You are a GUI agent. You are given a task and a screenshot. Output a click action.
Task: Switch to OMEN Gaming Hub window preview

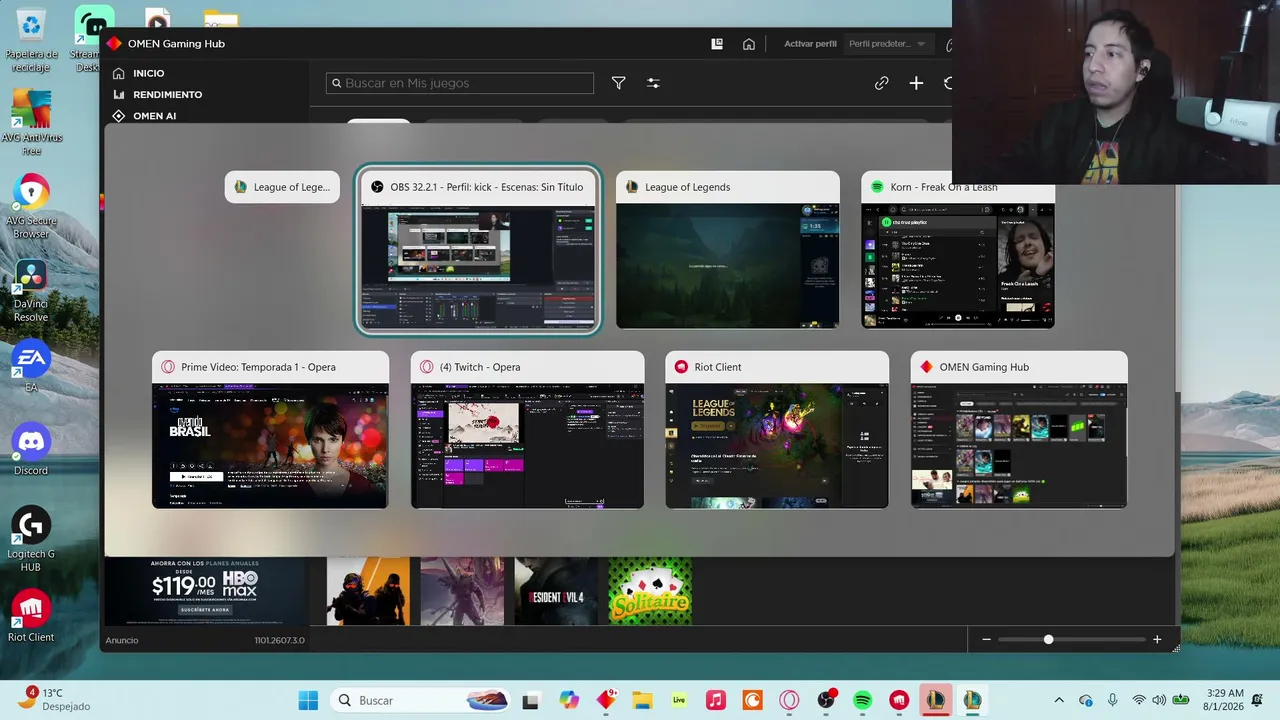pos(1019,430)
